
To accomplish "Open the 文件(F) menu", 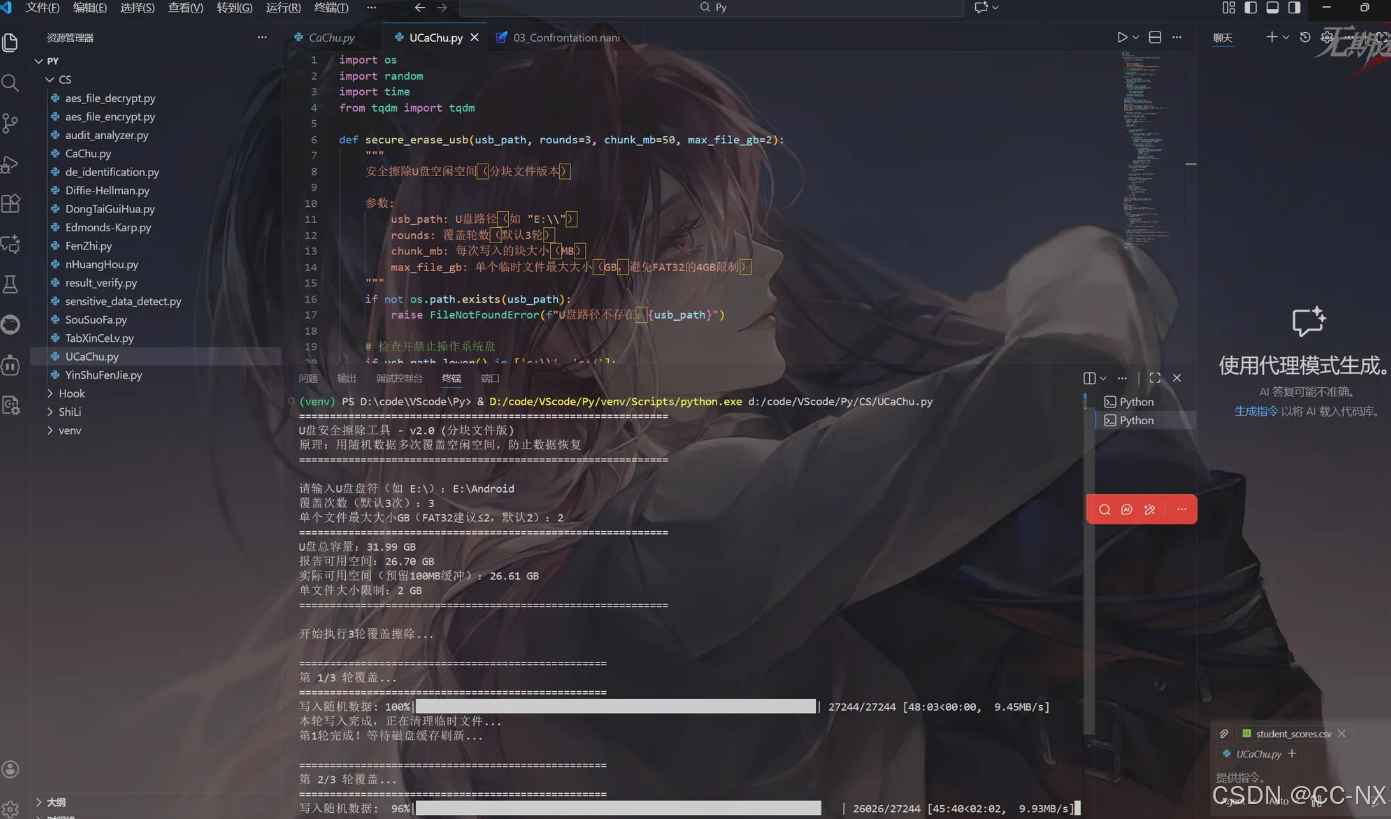I will [42, 7].
